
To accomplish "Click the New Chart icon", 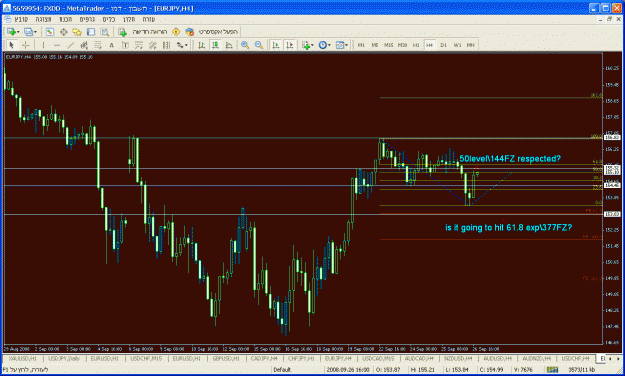I will [x=11, y=31].
